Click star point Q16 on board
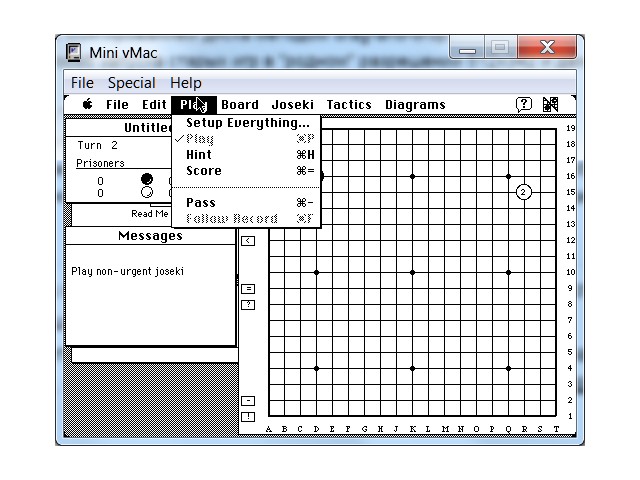Screen dimensions: 640x480 [x=508, y=176]
